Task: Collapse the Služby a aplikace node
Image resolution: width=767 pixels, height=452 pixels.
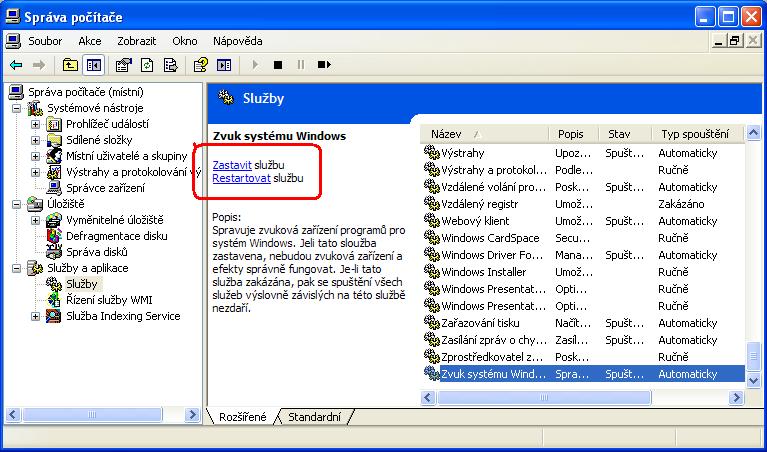Action: (17, 268)
